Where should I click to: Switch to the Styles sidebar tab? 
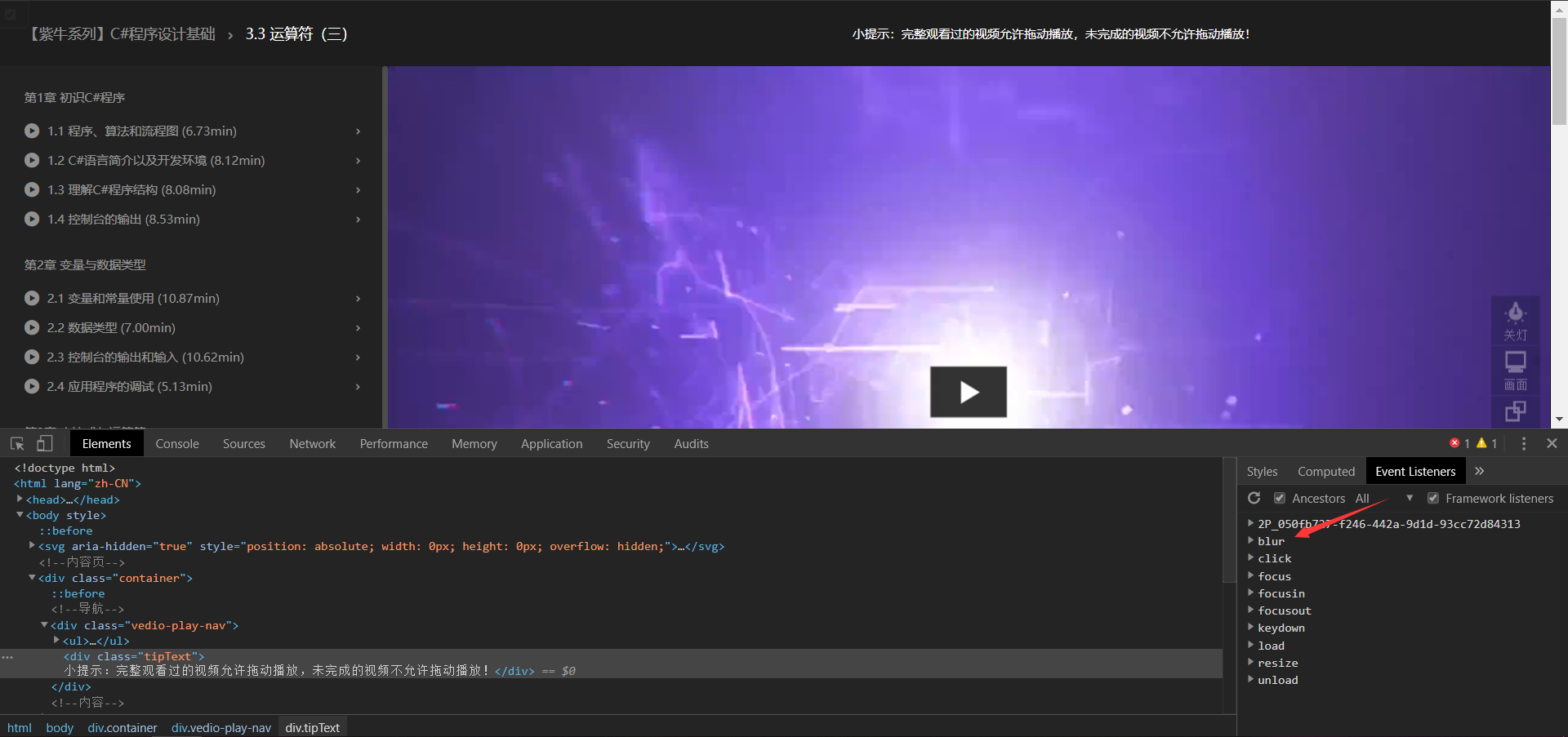tap(1262, 471)
